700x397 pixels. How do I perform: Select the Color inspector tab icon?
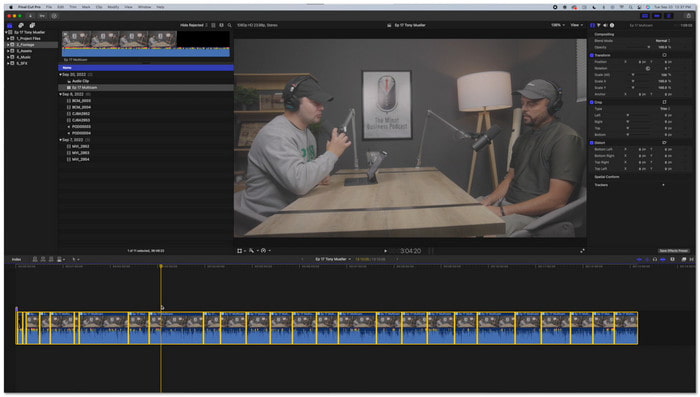[599, 25]
